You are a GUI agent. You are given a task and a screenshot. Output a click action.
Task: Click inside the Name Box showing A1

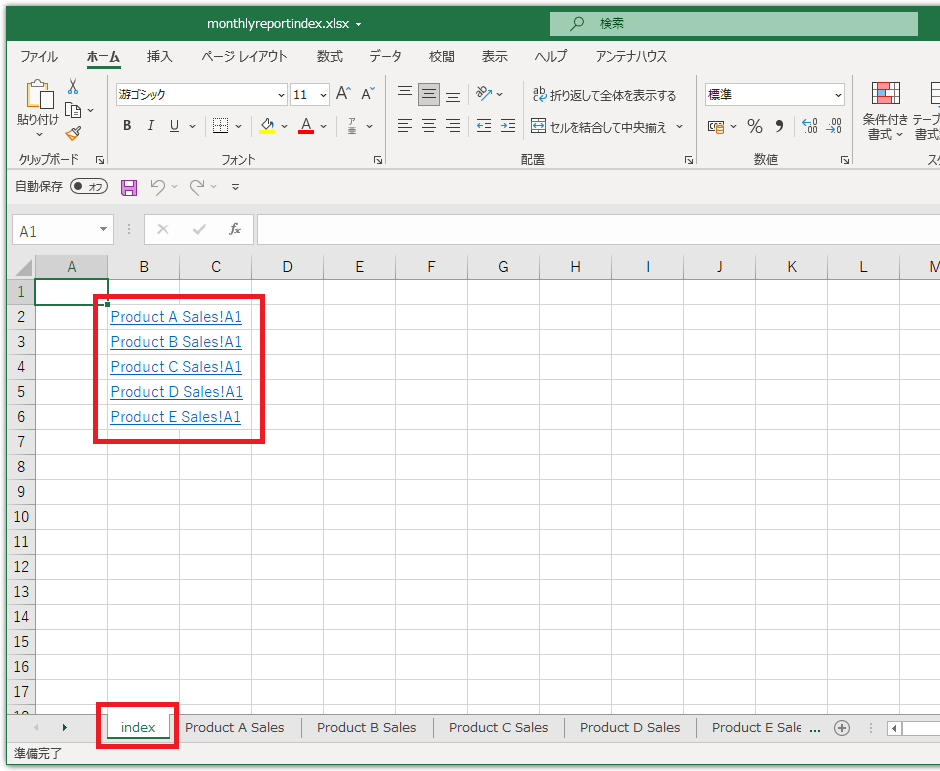[x=55, y=229]
